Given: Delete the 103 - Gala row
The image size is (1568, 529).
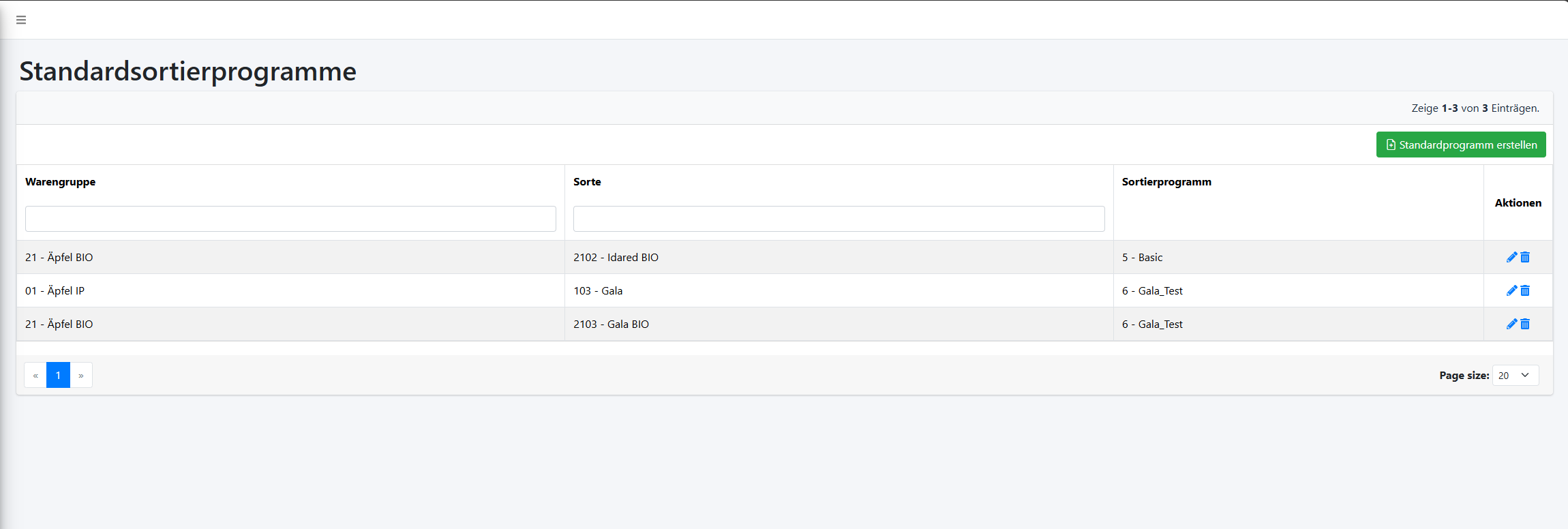Looking at the screenshot, I should pyautogui.click(x=1525, y=290).
